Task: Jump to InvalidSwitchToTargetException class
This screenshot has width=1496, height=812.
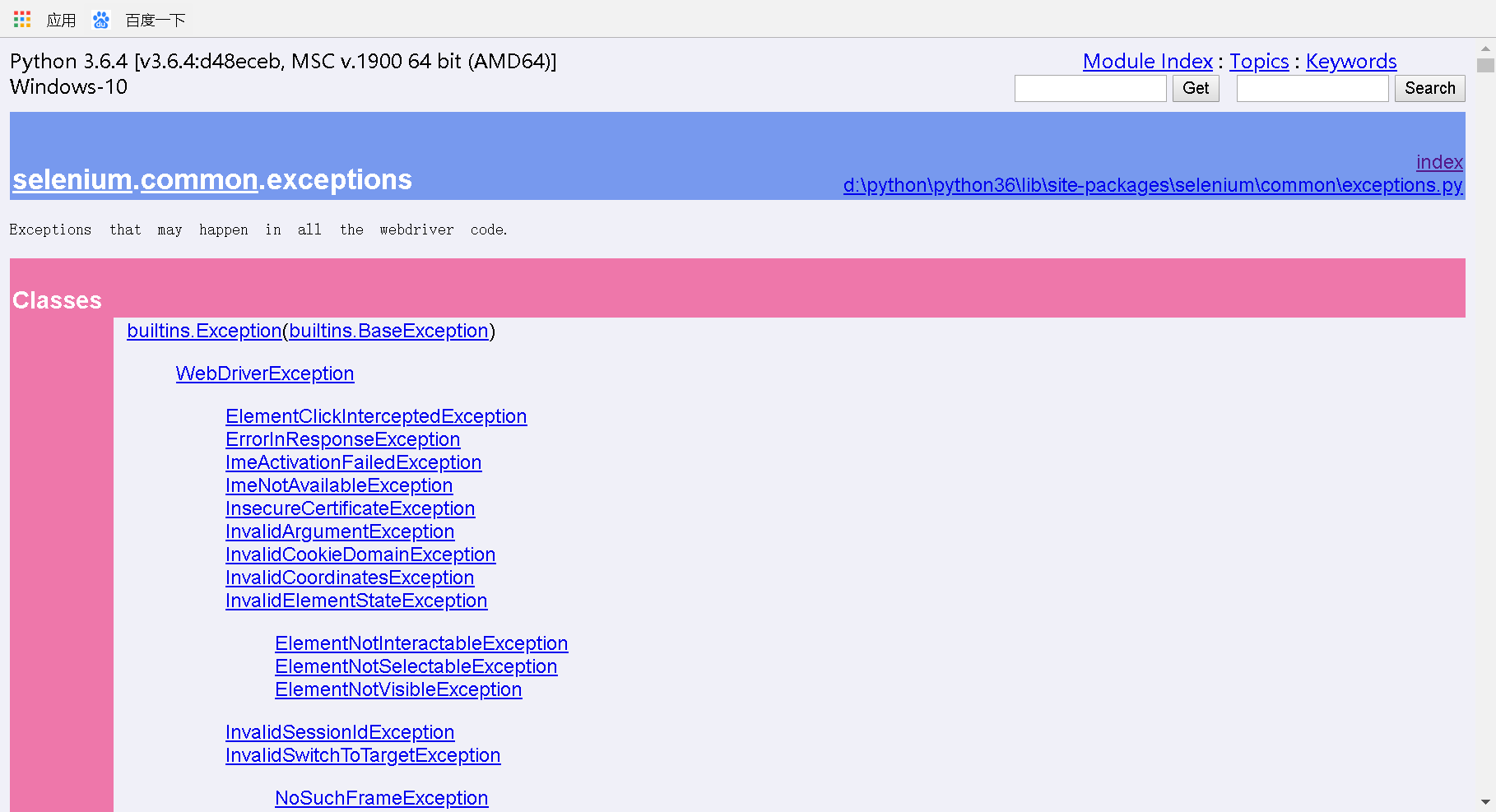Action: point(363,755)
